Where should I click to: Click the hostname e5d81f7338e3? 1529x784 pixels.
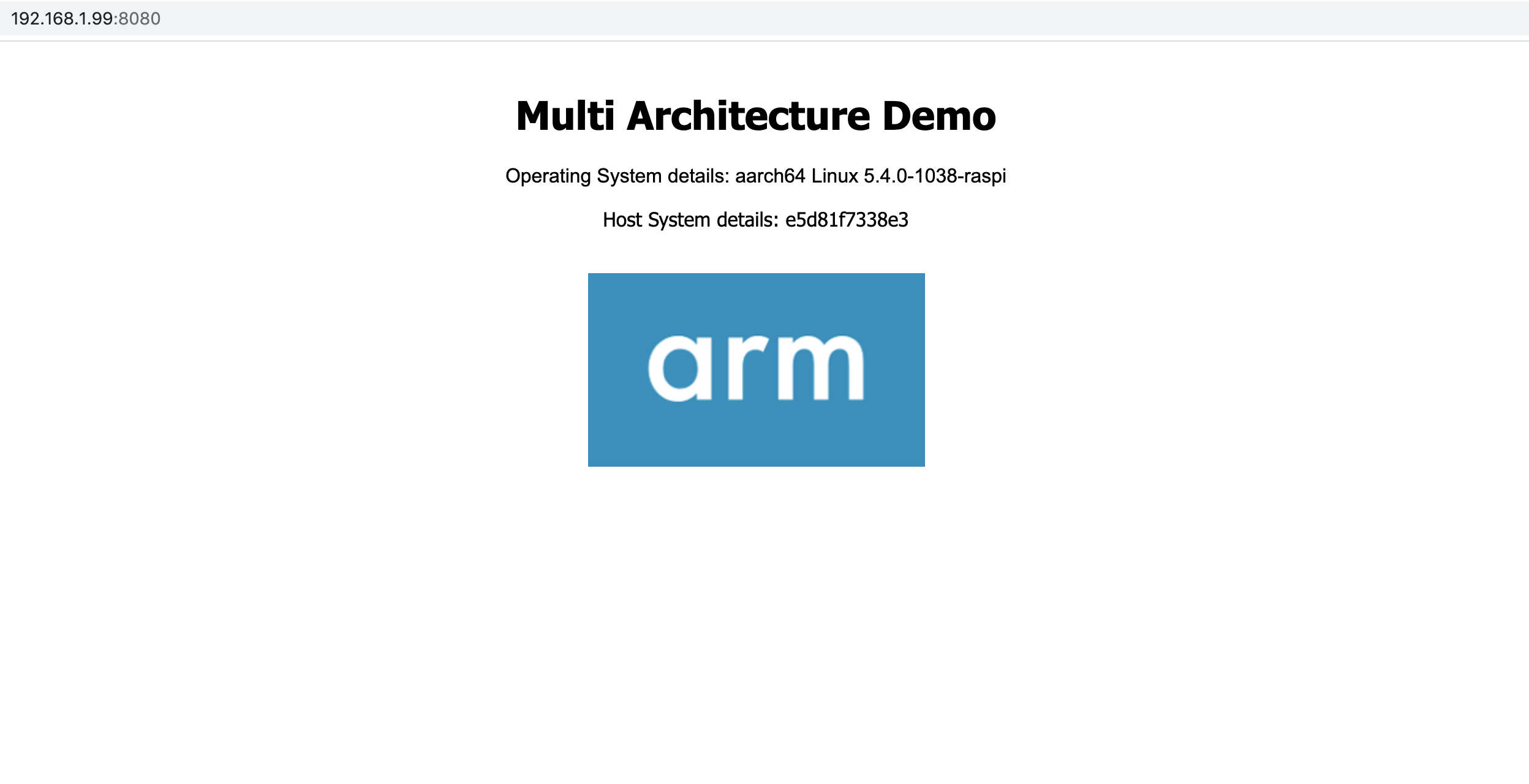[847, 220]
